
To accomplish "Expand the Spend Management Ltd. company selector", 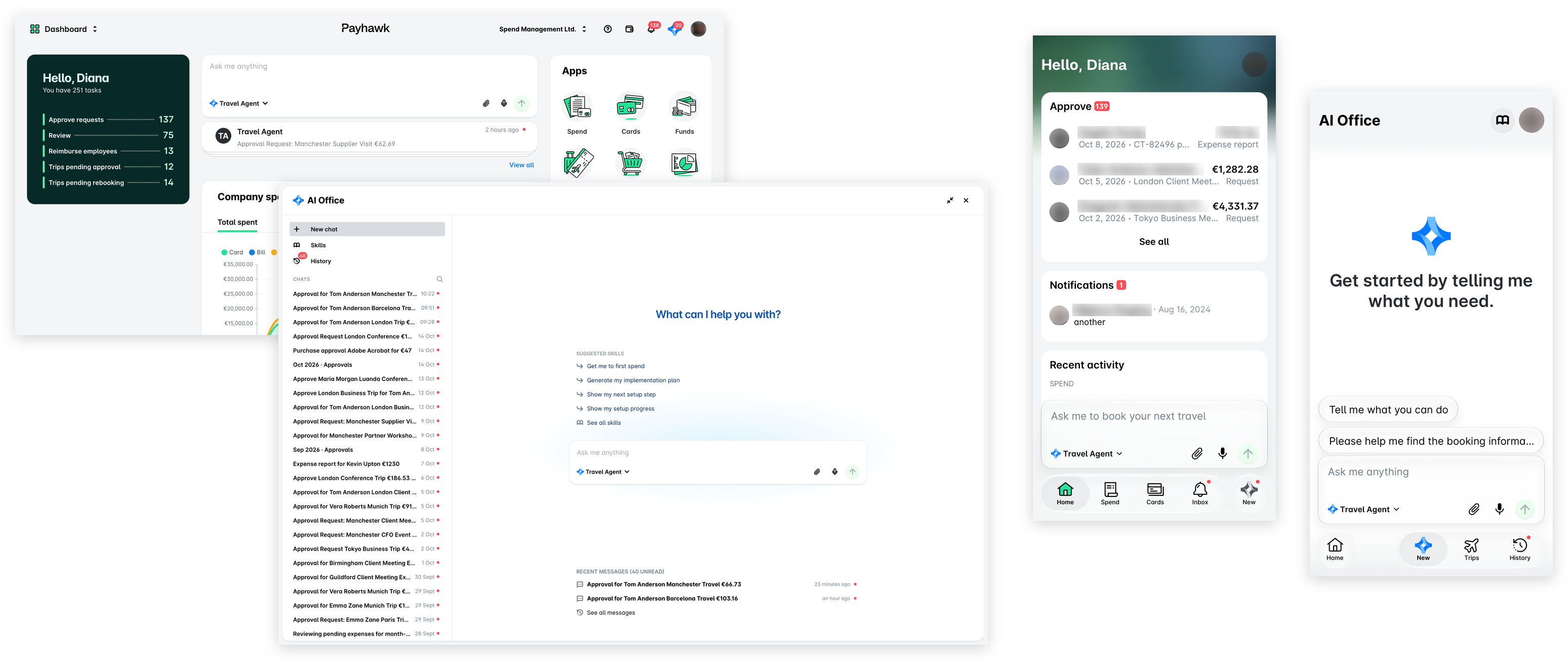I will (x=542, y=29).
